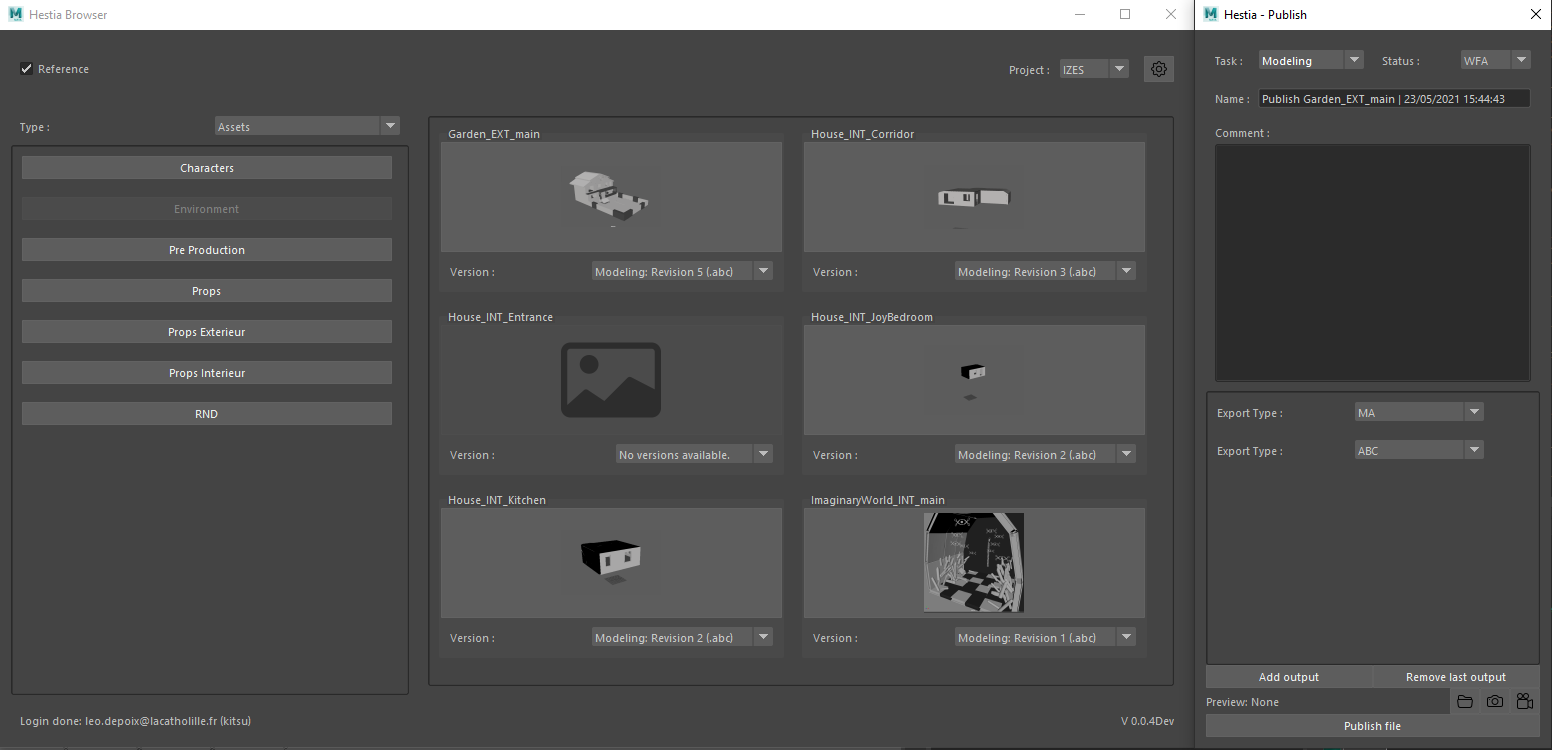Change the Status dropdown from WFA
1552x750 pixels.
[1495, 61]
